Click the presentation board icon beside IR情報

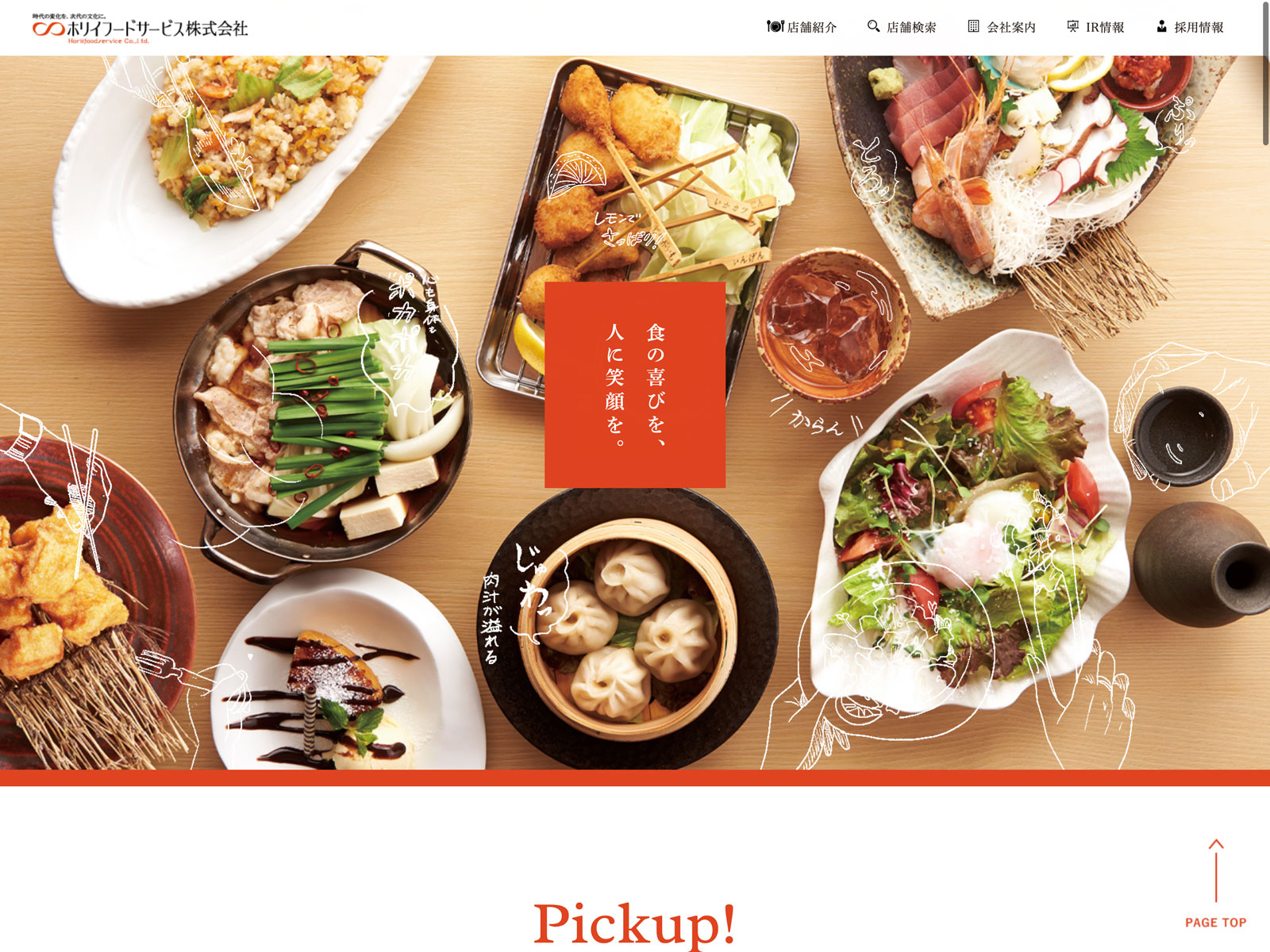point(1072,26)
